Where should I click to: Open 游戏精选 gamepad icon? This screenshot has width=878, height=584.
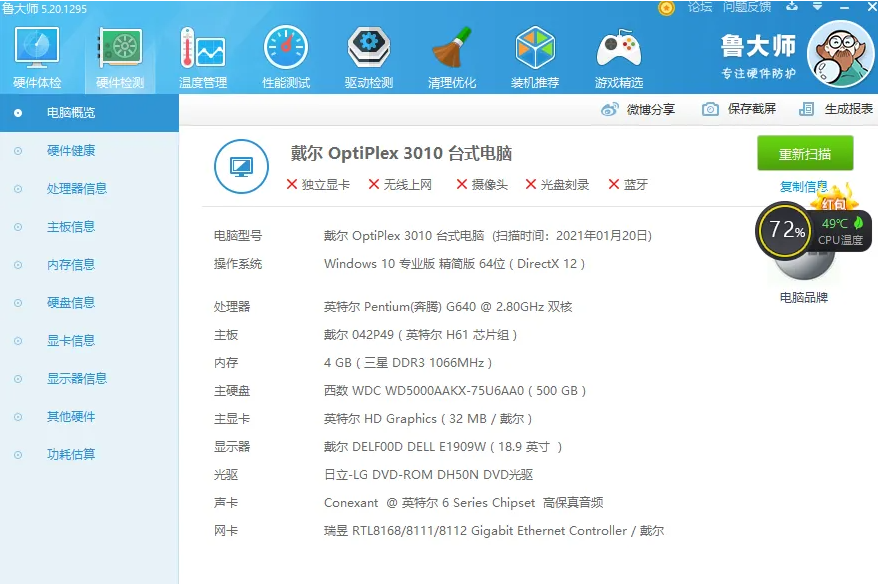click(618, 49)
